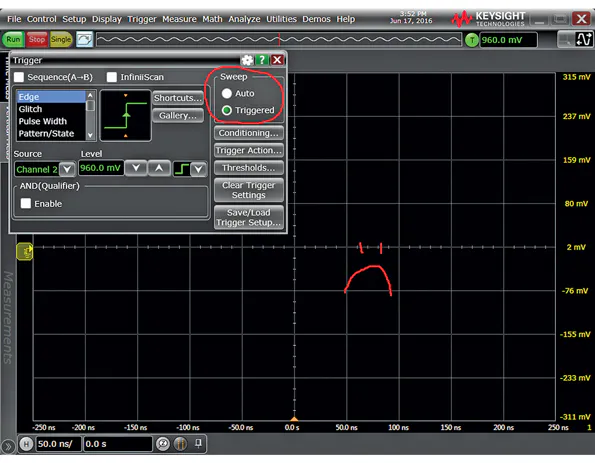Click the zoom icon in top-right toolbar
595x463 pixels.
(565, 39)
